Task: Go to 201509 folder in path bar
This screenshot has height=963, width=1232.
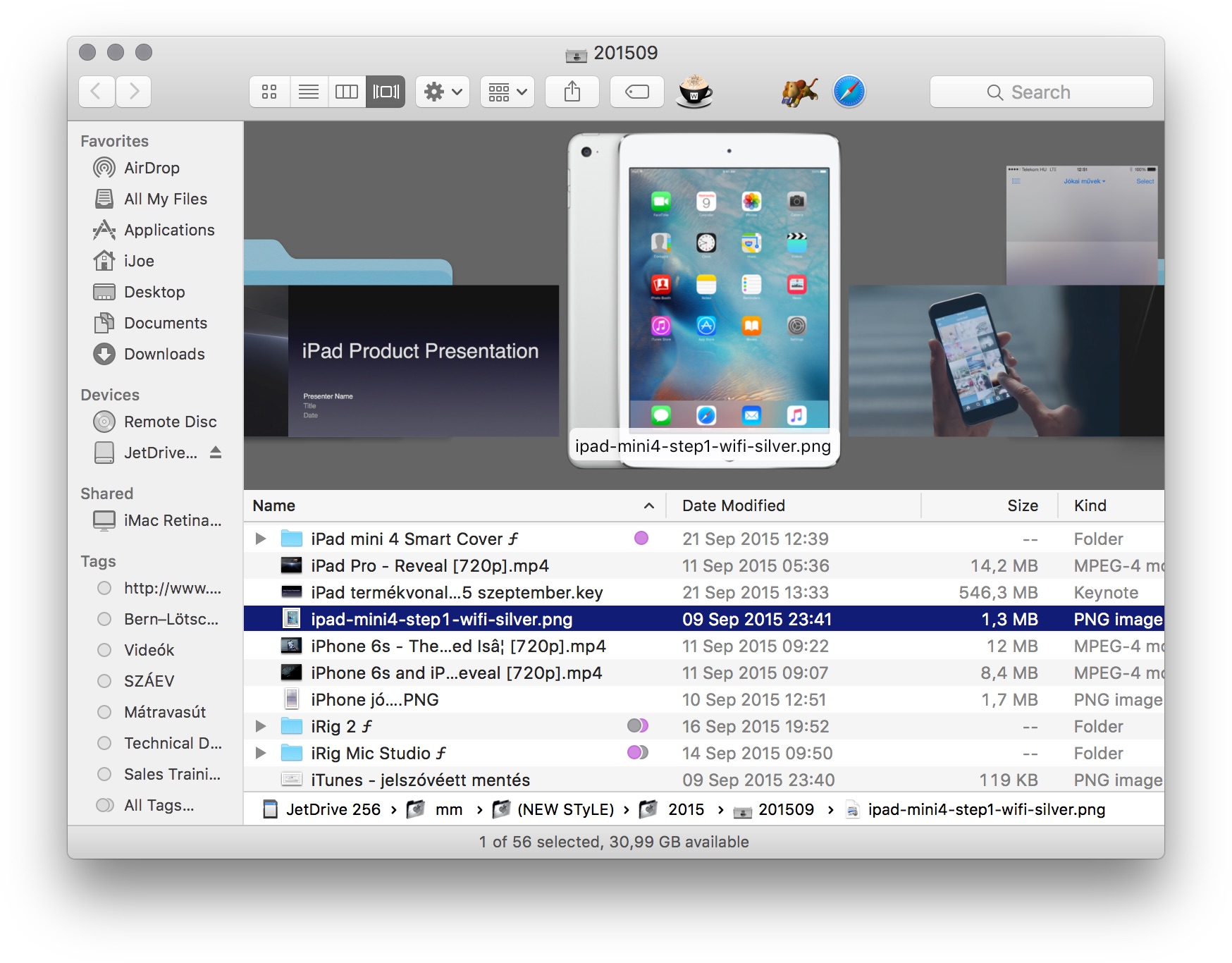Action: [x=774, y=809]
